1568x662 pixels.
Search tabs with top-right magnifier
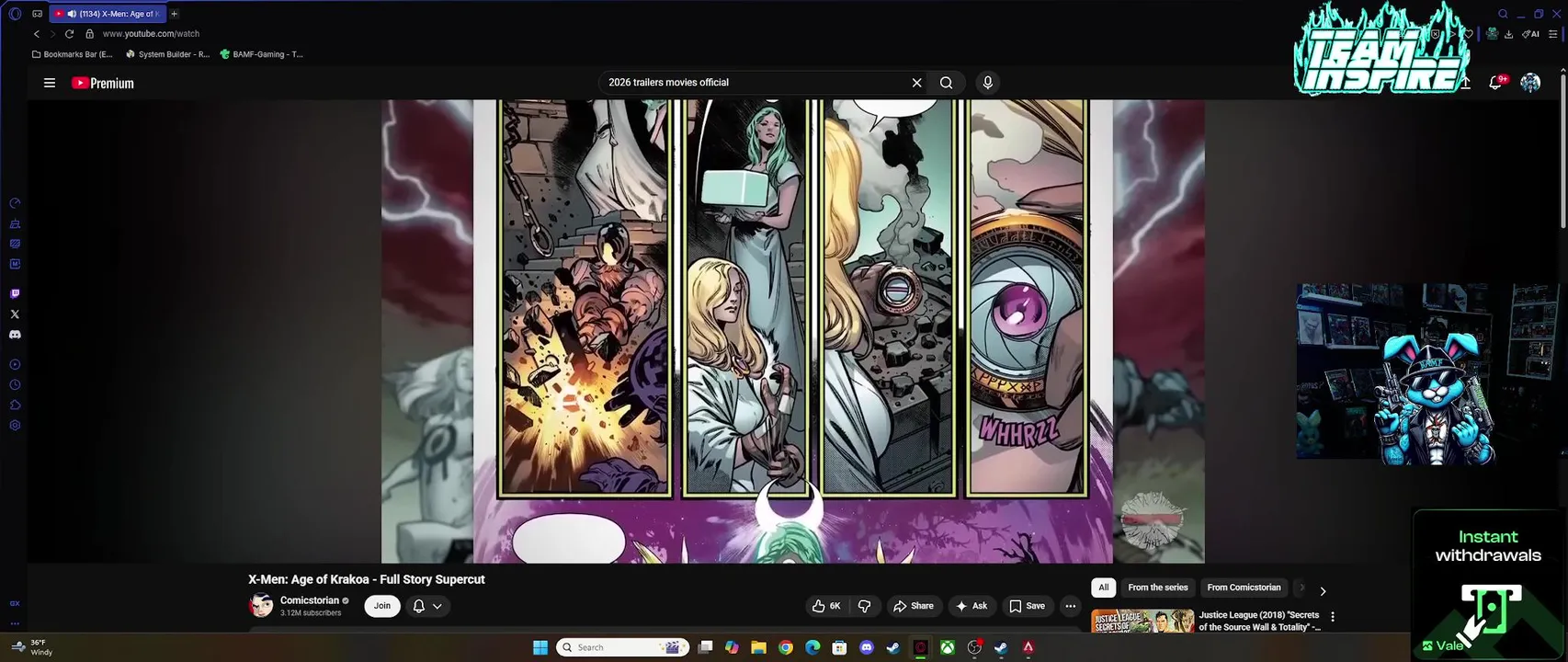1503,14
